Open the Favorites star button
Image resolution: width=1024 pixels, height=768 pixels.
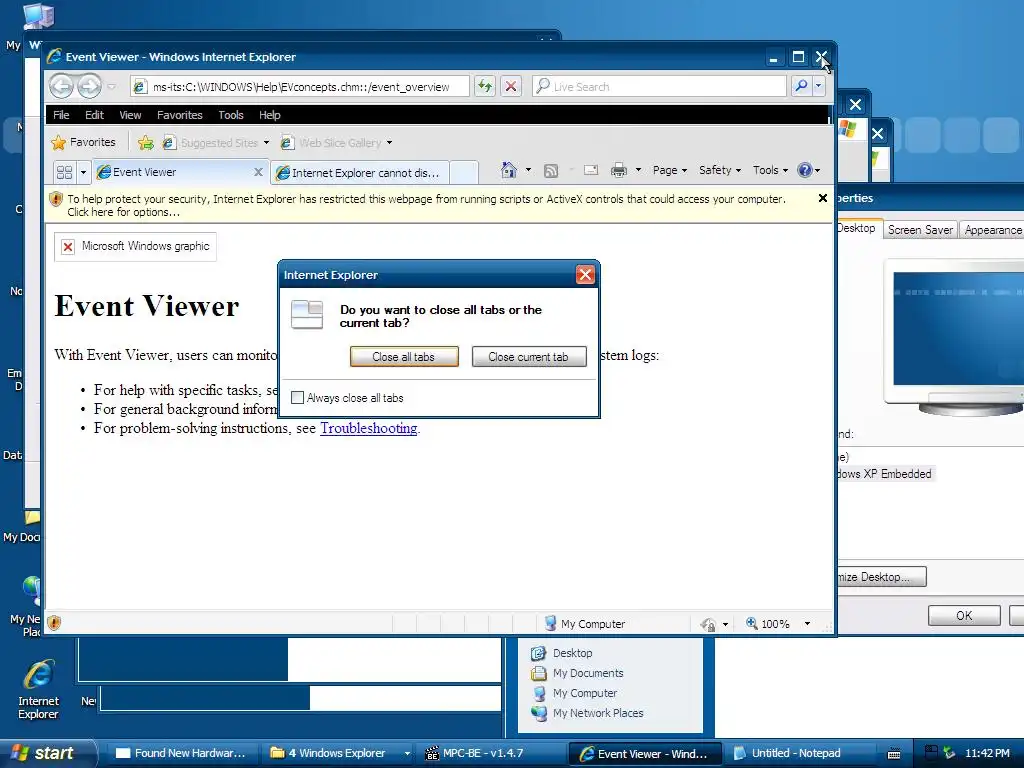point(83,142)
